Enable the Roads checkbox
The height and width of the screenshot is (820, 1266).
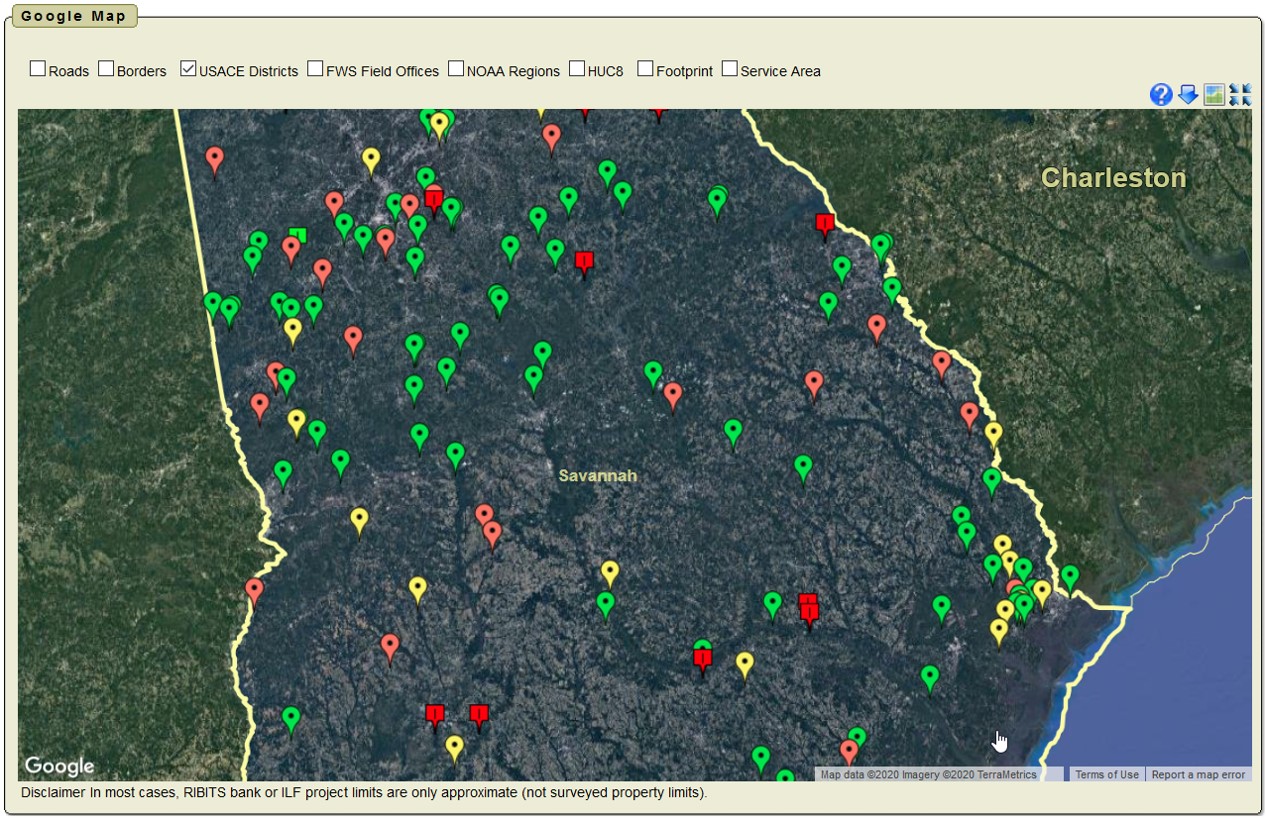tap(38, 69)
